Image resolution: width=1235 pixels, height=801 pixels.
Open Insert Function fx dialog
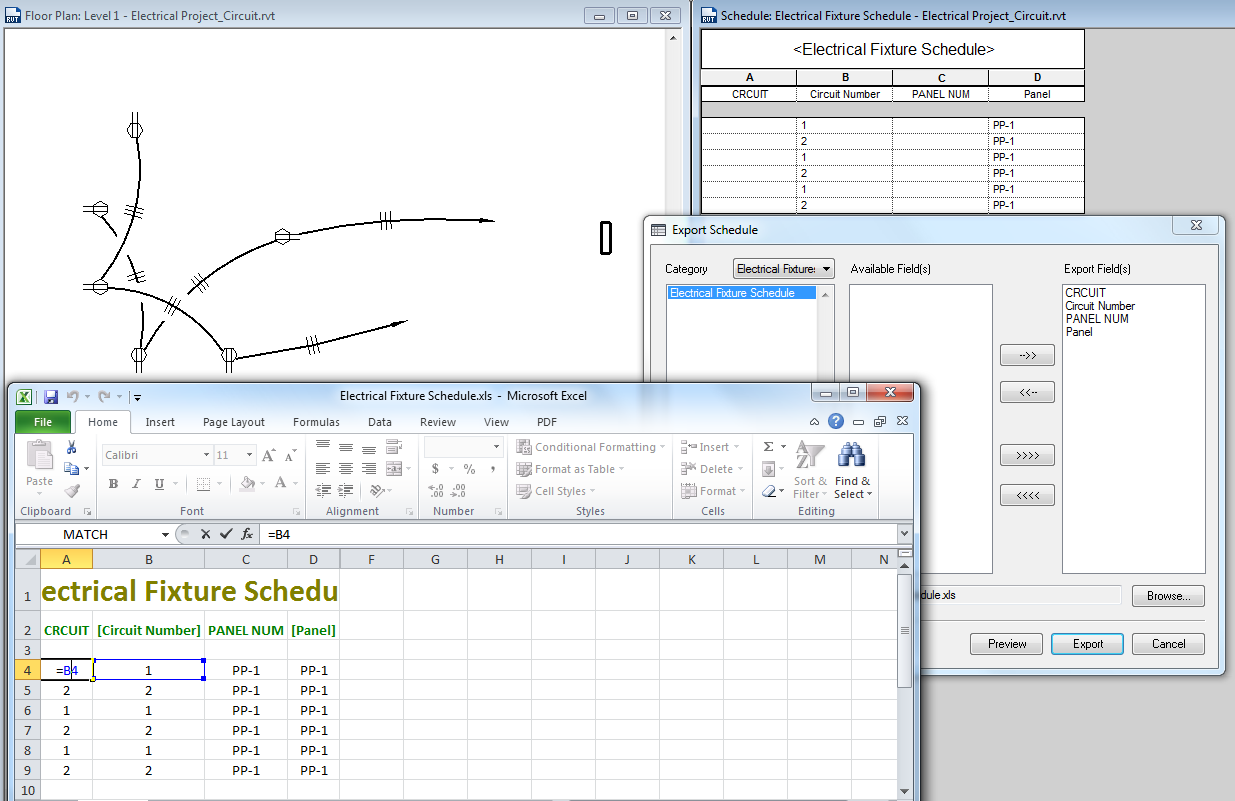point(247,535)
